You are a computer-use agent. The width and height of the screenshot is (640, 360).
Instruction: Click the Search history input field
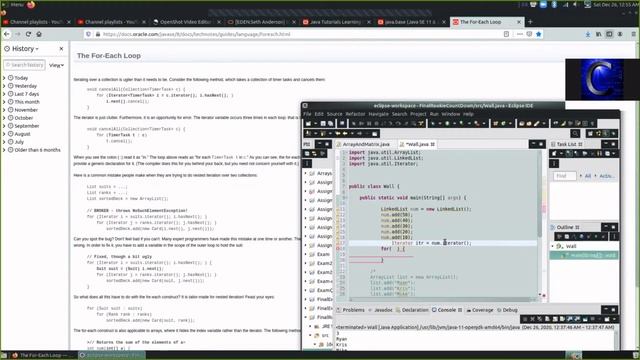point(24,65)
